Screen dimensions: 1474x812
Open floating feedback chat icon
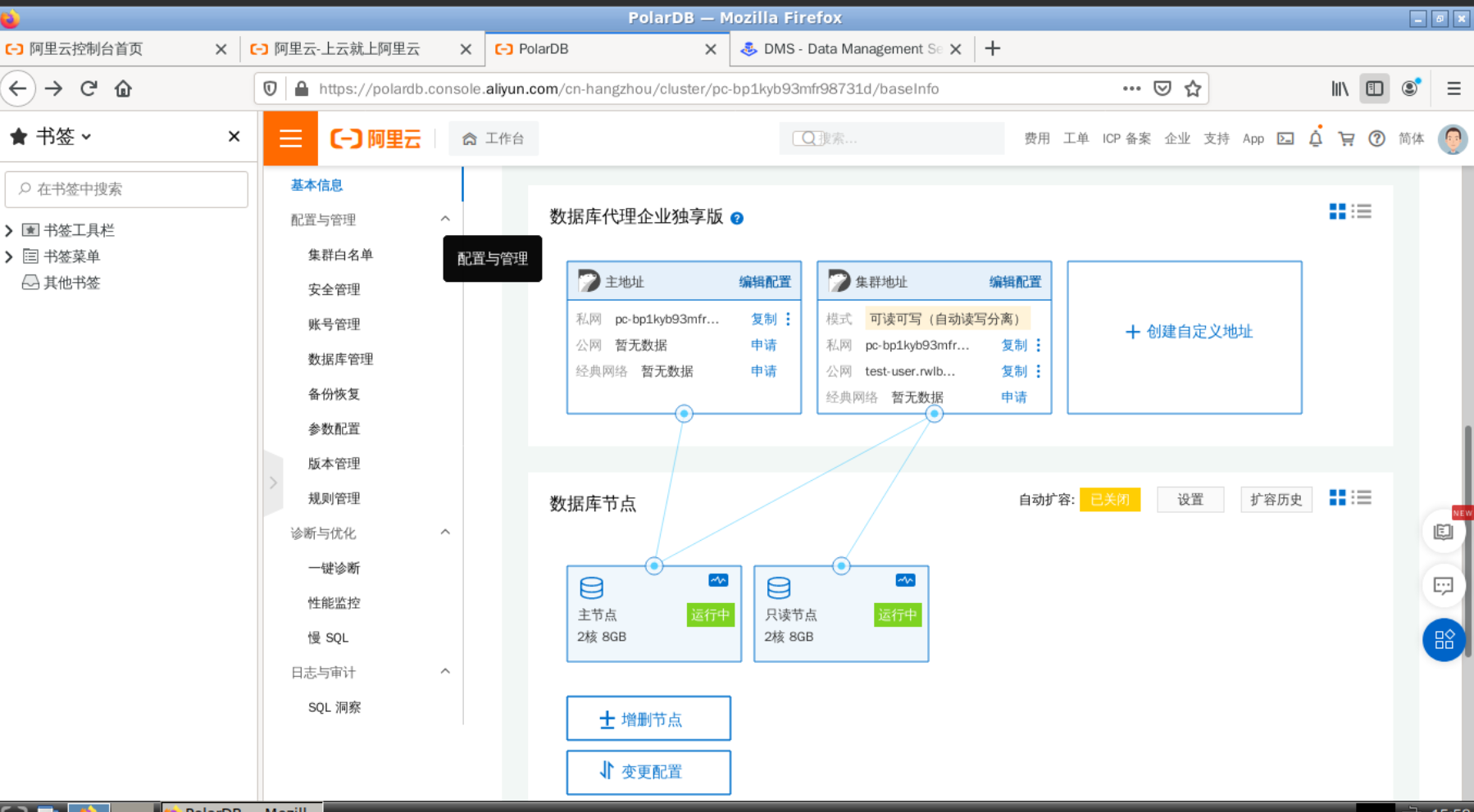[1443, 586]
